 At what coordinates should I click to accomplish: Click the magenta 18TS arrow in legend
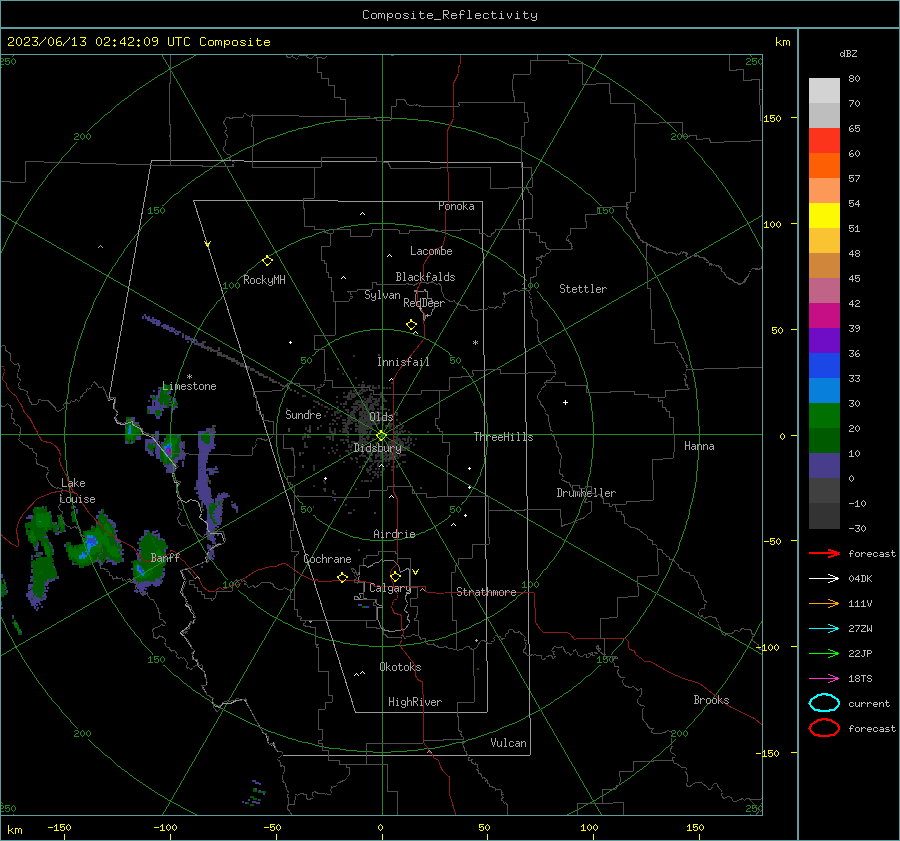pyautogui.click(x=824, y=679)
